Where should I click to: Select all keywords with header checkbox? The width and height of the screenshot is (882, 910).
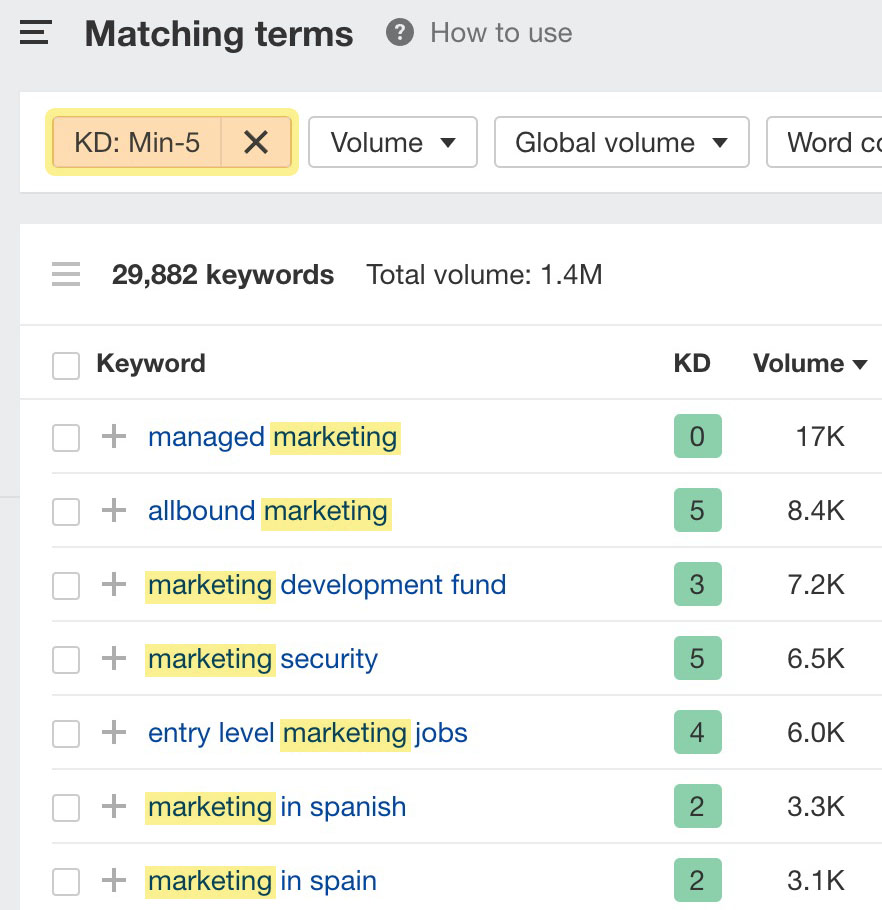click(x=66, y=365)
